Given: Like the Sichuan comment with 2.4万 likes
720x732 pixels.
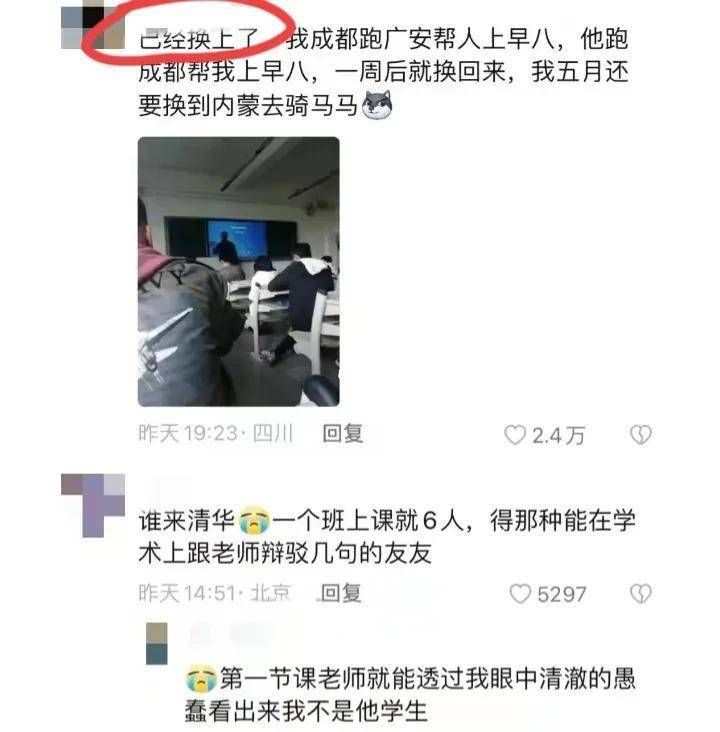Looking at the screenshot, I should pos(515,435).
